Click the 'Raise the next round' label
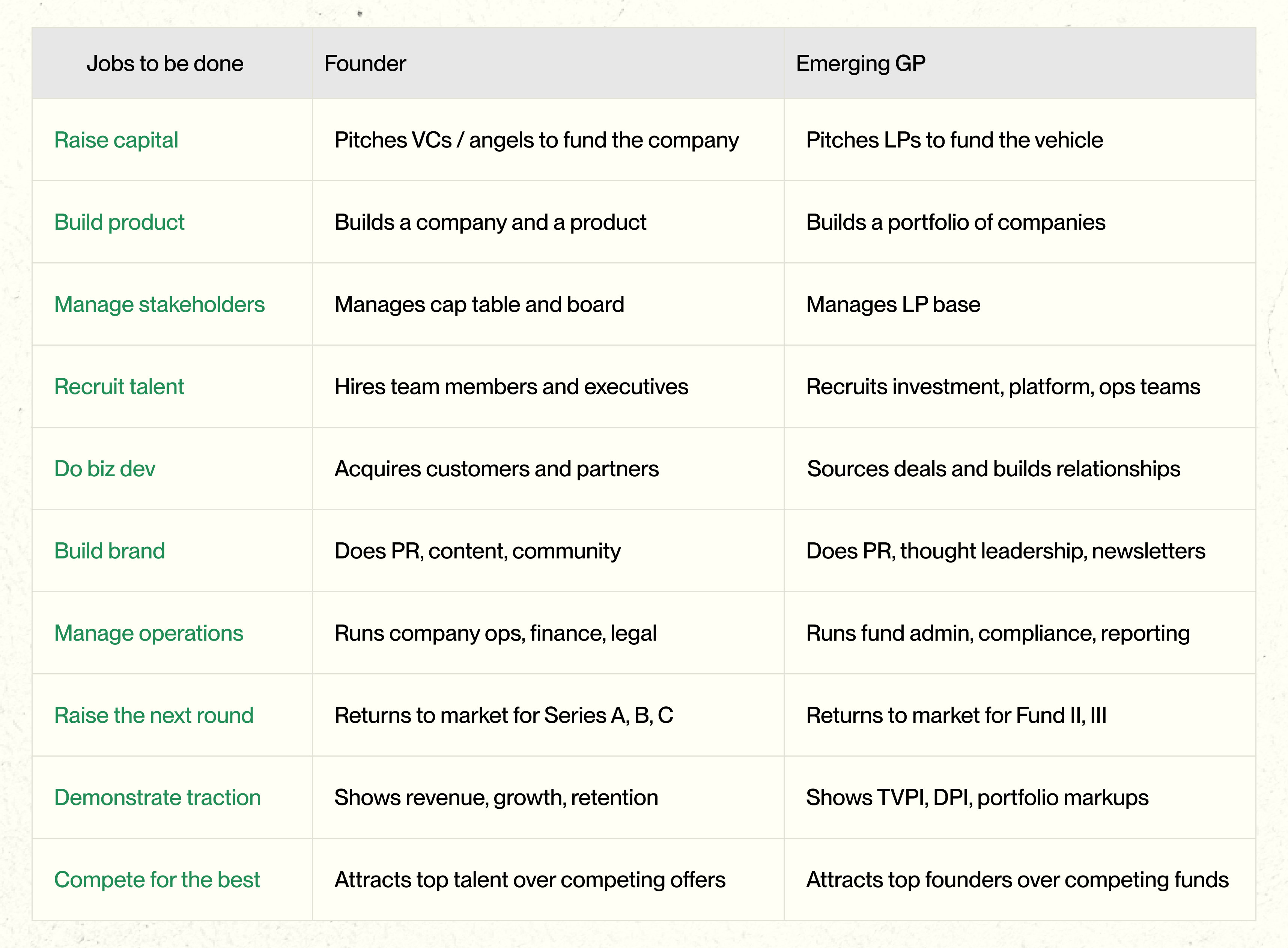The height and width of the screenshot is (948, 1288). click(154, 715)
